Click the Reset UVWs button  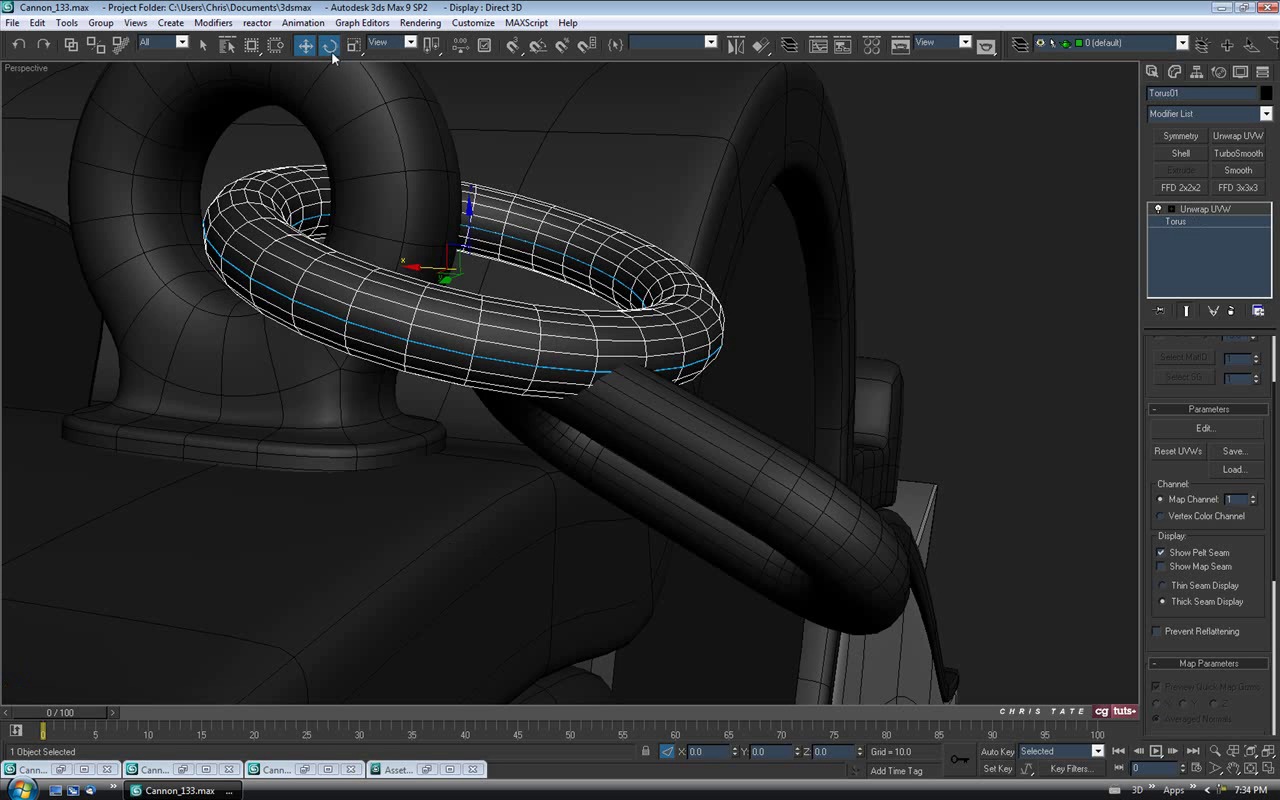[x=1178, y=452]
